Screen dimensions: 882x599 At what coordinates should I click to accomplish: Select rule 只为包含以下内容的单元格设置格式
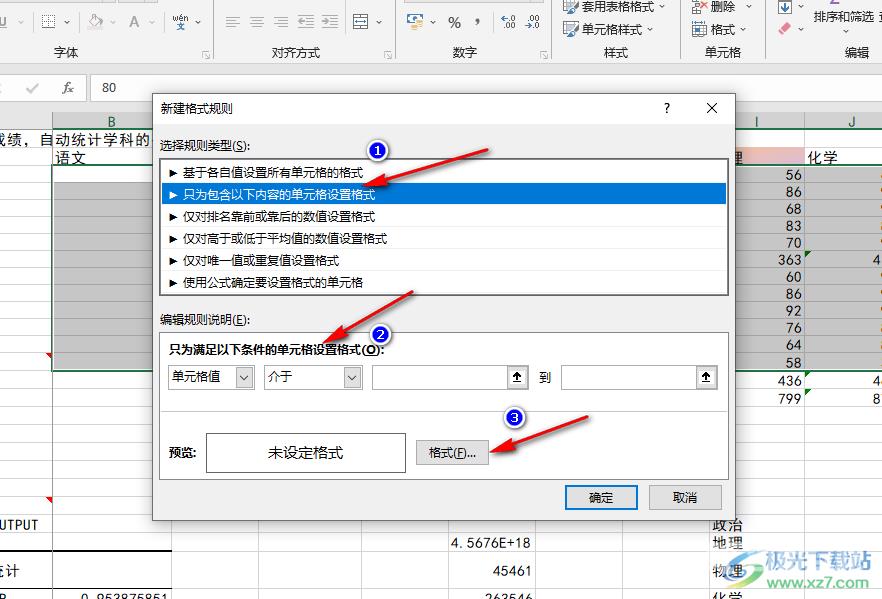444,195
